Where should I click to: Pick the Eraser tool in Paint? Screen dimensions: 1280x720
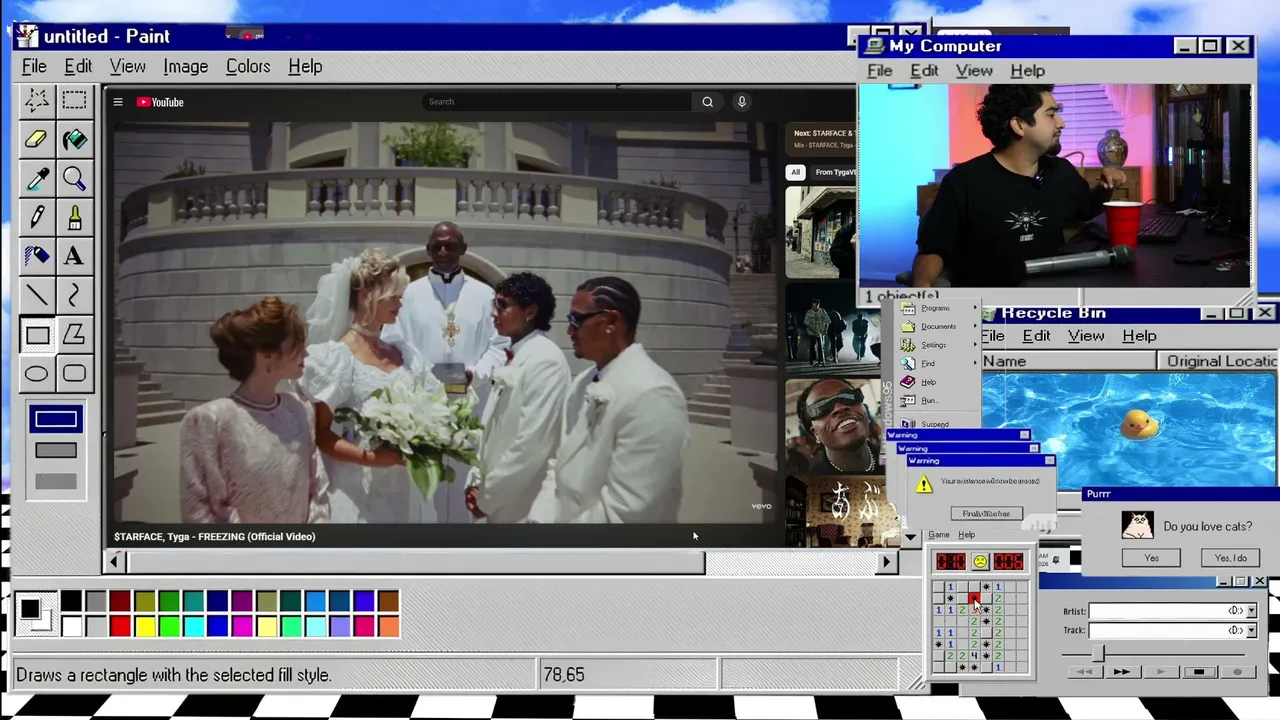[x=37, y=139]
